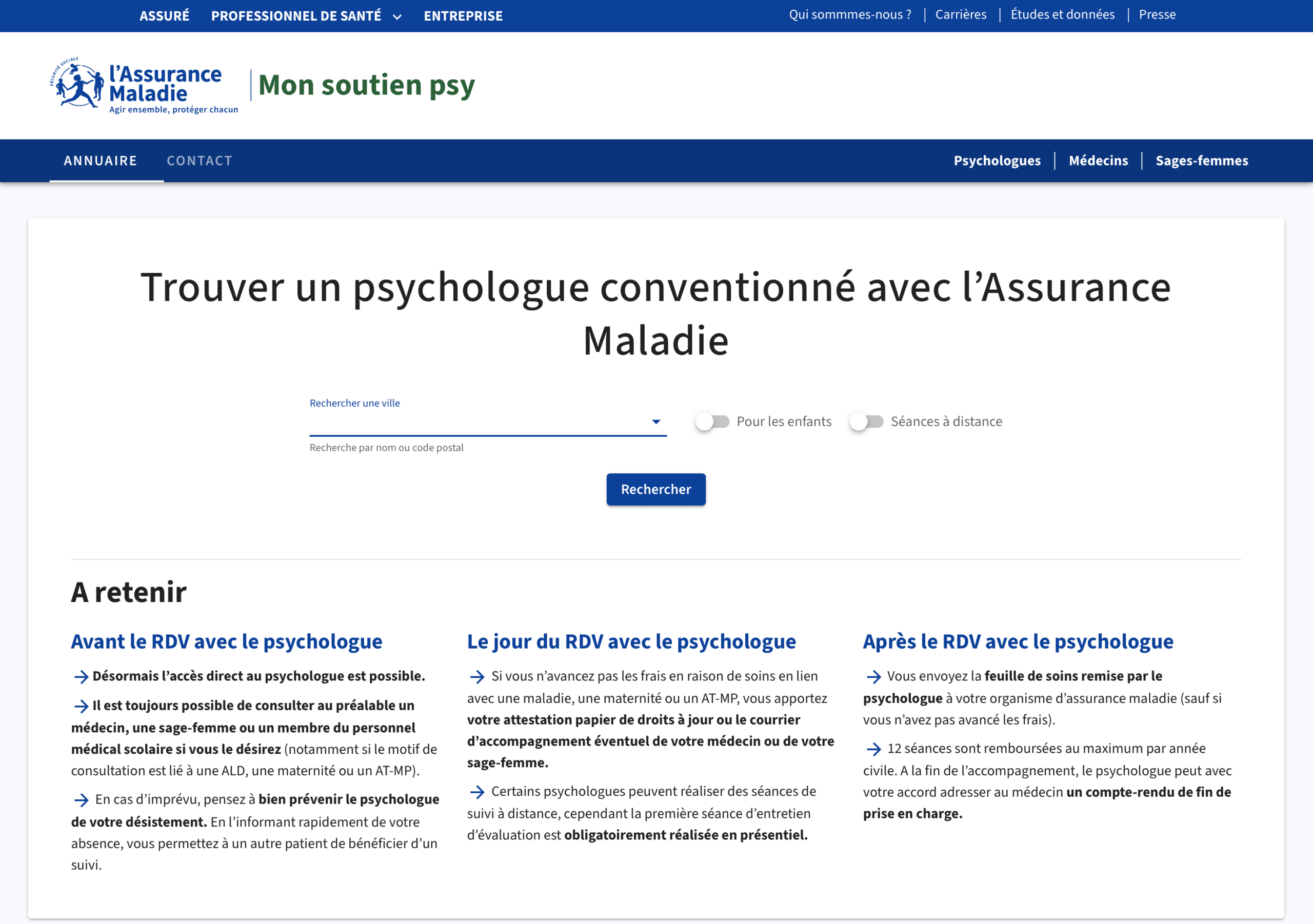Screen dimensions: 1313x924
Task: Select the Médecins navigation link
Action: click(1098, 160)
